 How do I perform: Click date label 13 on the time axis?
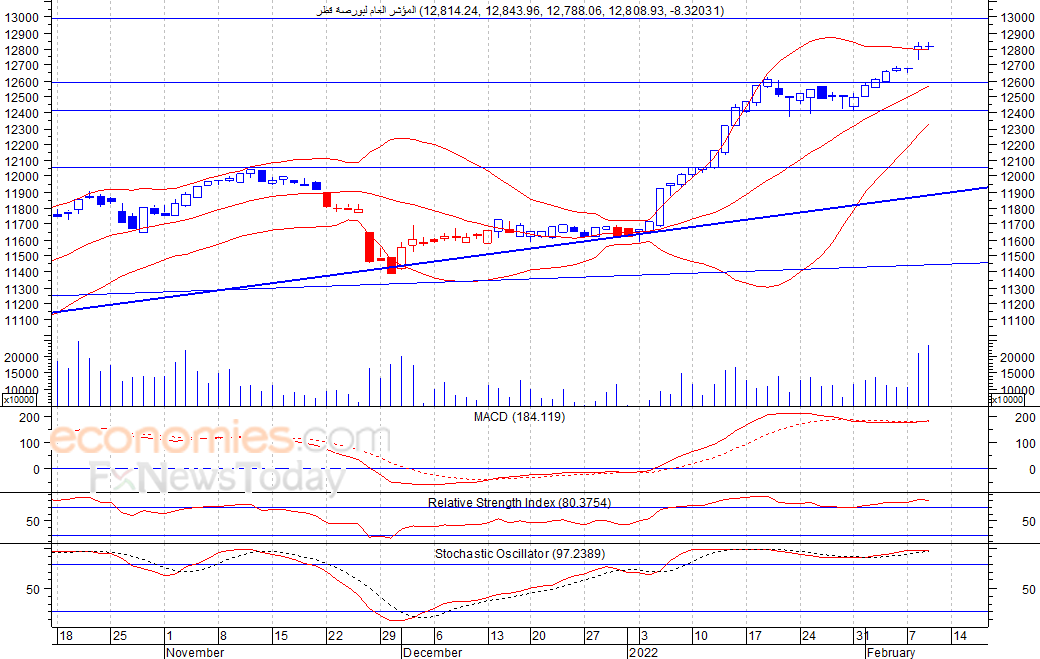coord(497,636)
